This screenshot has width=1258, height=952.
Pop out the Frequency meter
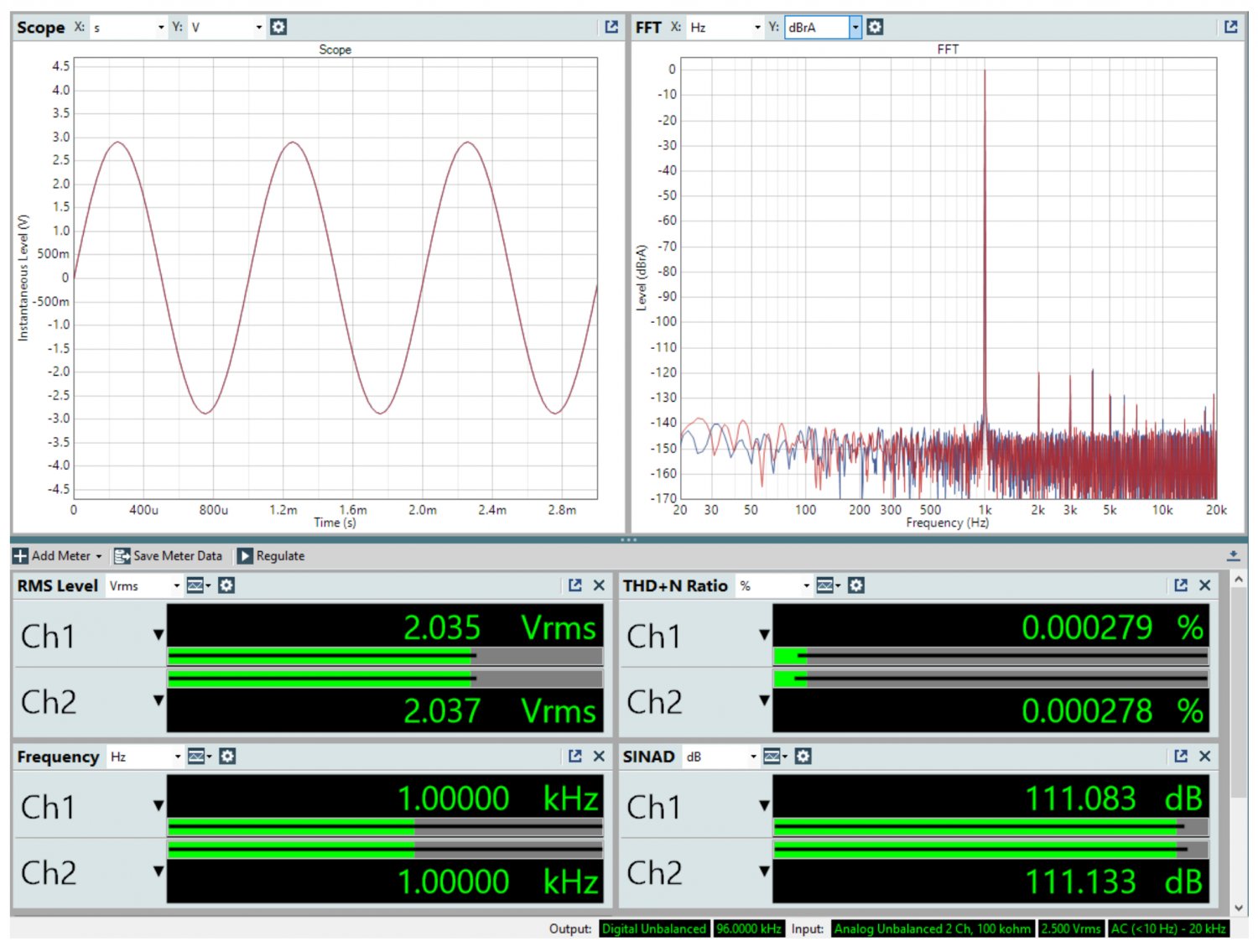[x=574, y=757]
